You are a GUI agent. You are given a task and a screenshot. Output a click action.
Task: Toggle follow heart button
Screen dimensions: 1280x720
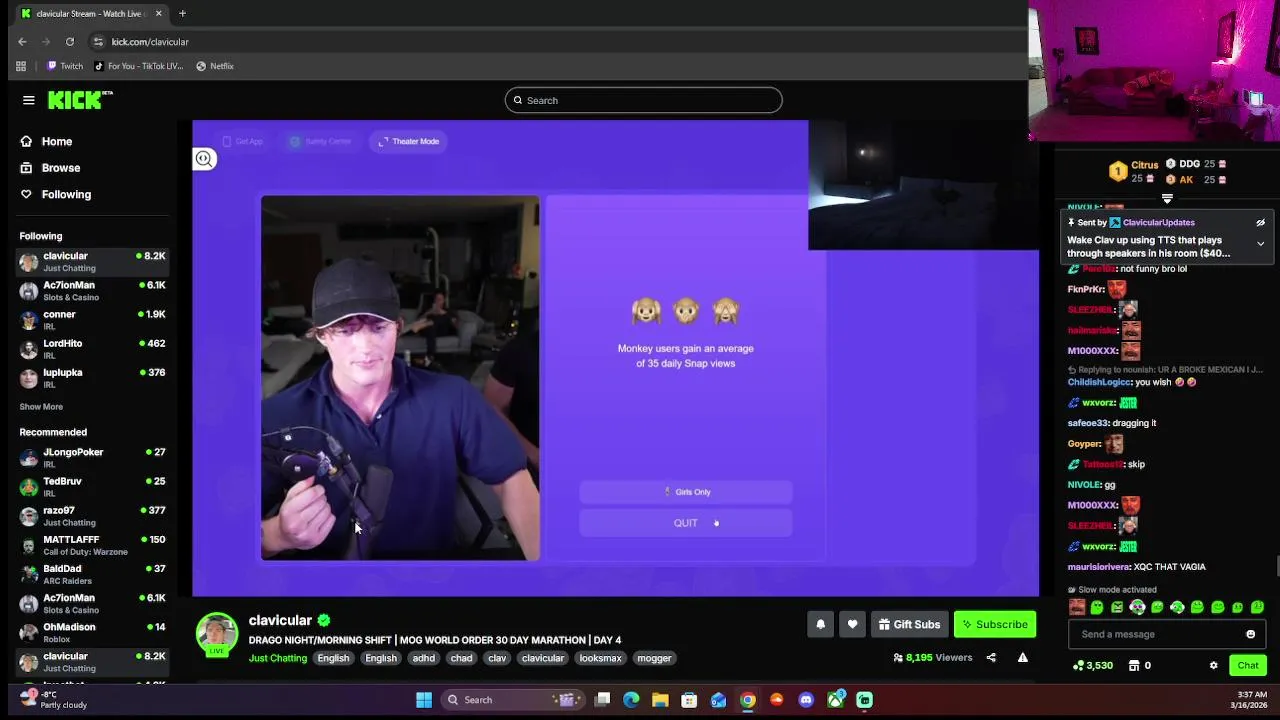[852, 625]
